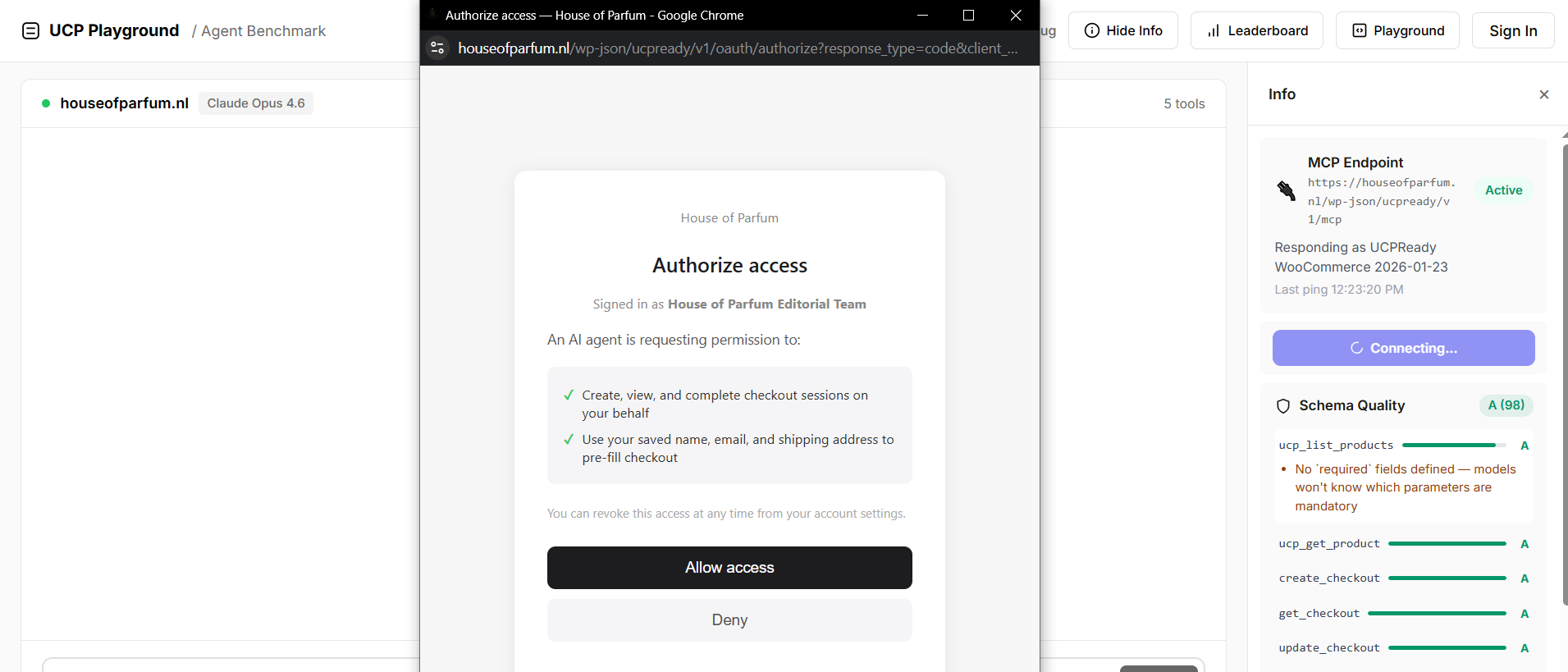Click the Sign In button
This screenshot has width=1568, height=672.
[1513, 30]
